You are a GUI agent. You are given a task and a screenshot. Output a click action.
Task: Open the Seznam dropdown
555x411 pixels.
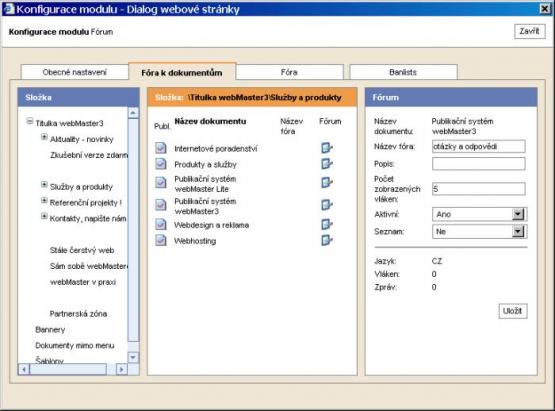pos(518,232)
